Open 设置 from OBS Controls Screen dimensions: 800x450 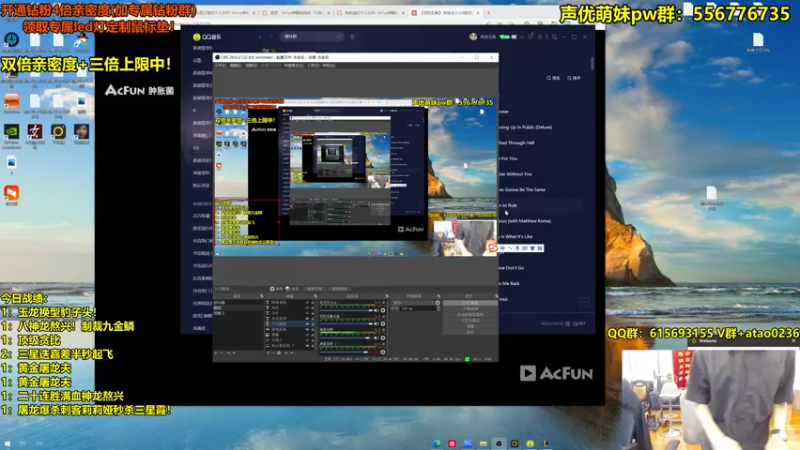pyautogui.click(x=470, y=327)
